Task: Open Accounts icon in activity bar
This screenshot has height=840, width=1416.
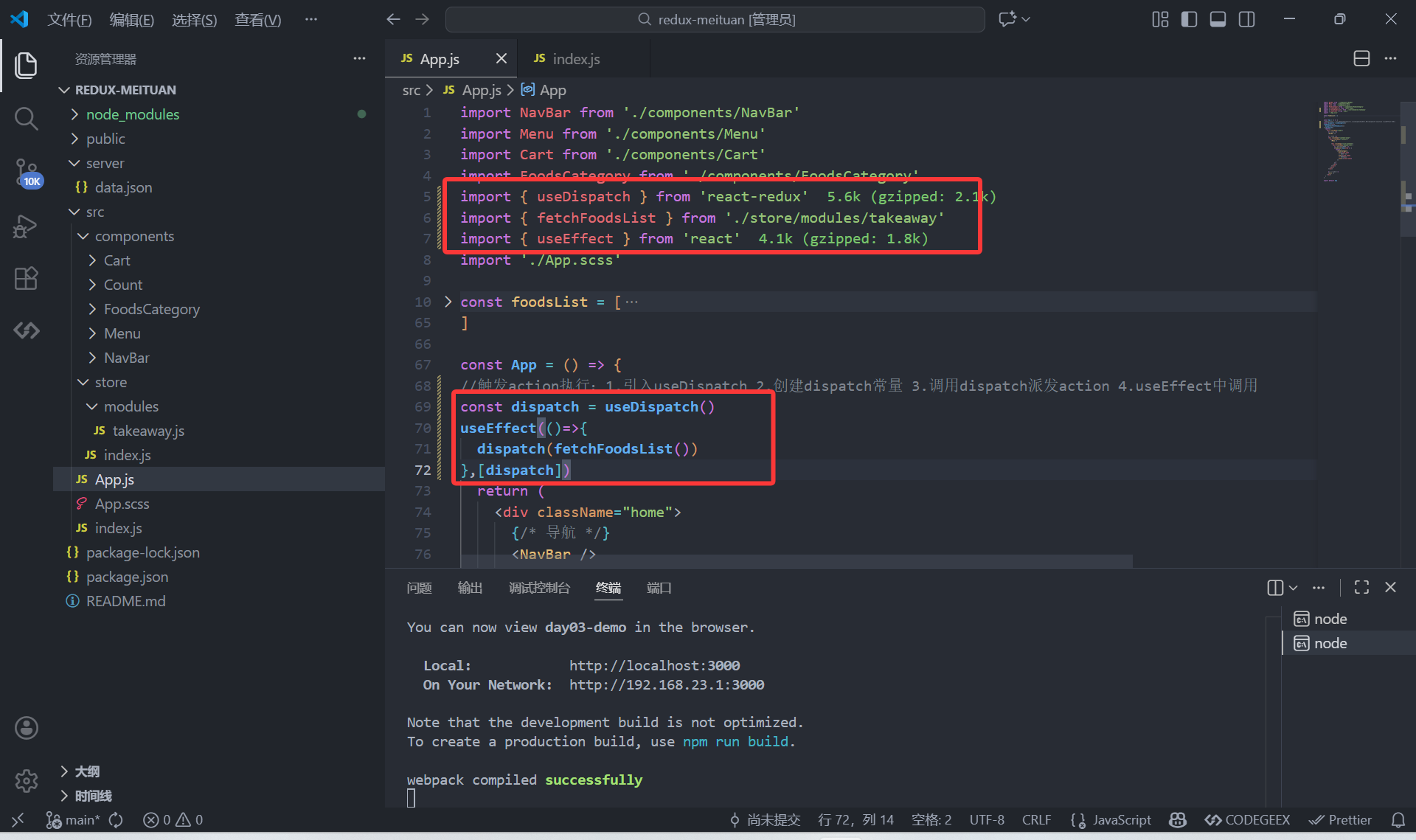Action: click(x=26, y=728)
